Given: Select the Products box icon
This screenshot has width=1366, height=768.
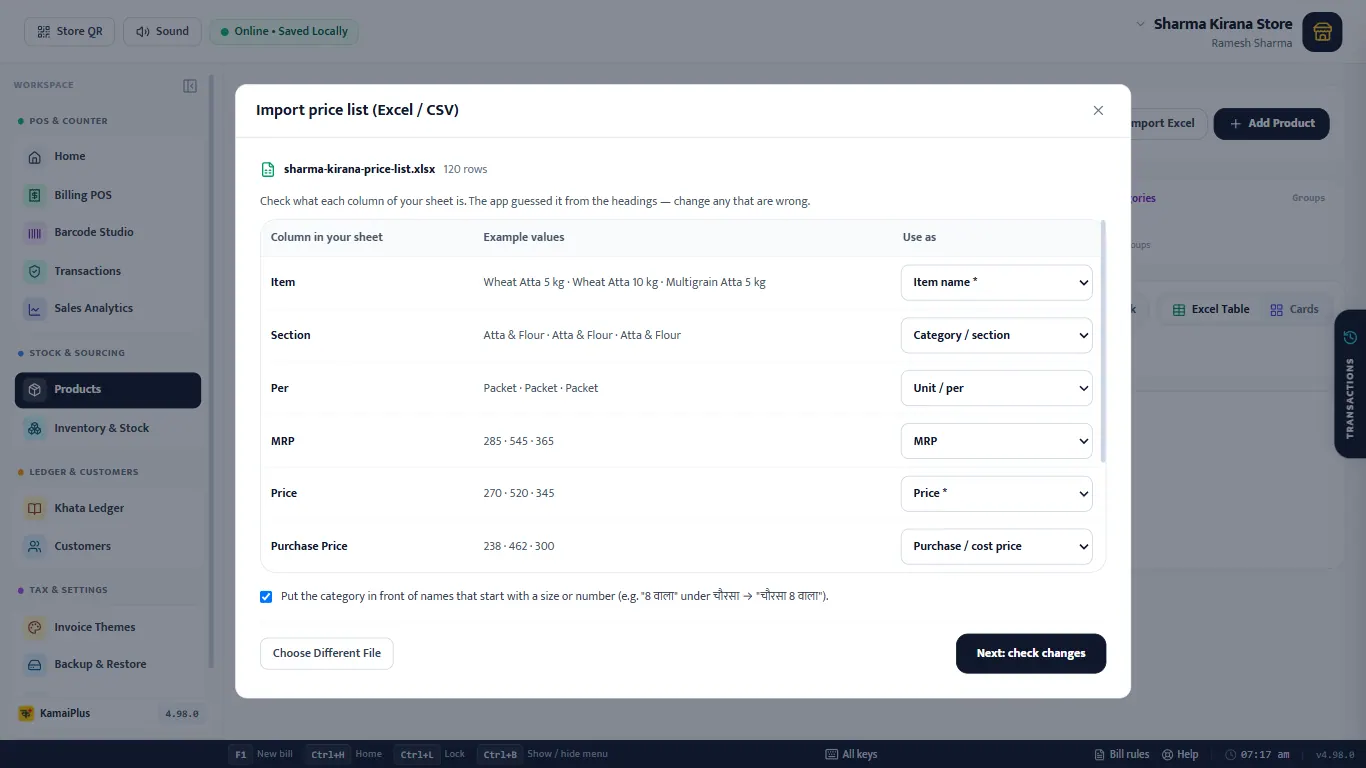Looking at the screenshot, I should click(x=35, y=390).
